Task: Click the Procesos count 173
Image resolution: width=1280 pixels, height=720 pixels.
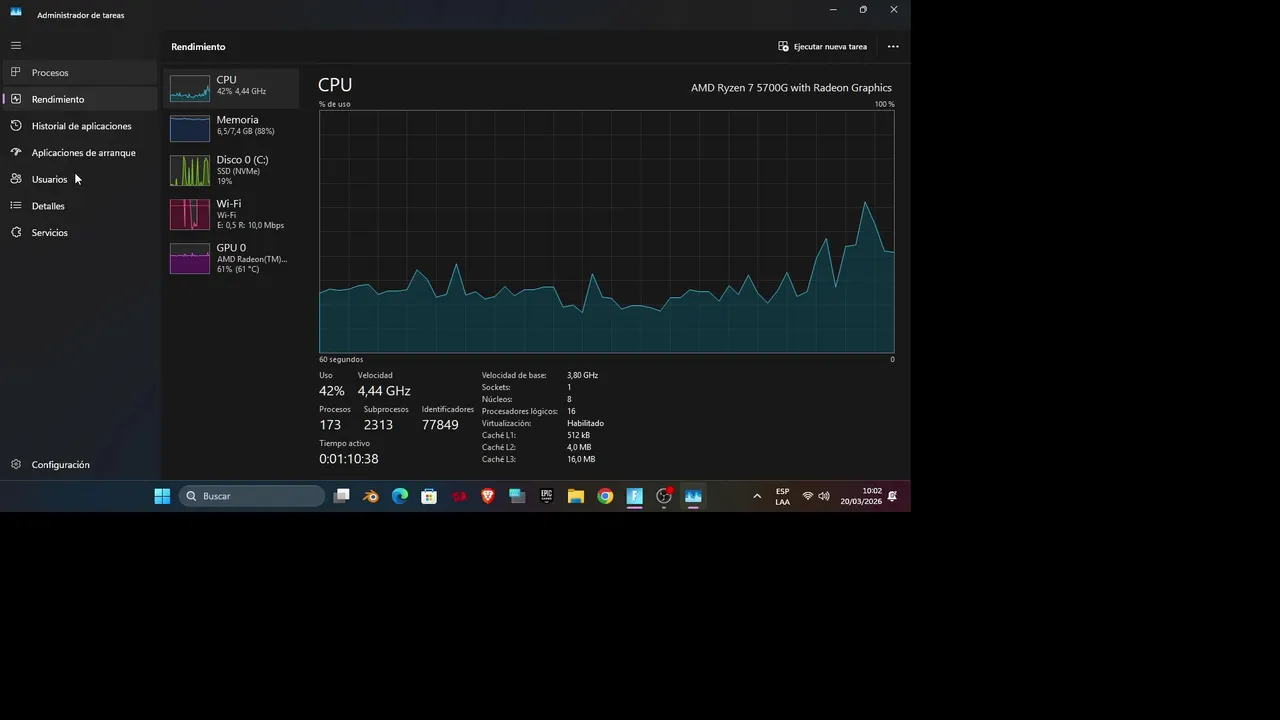Action: pos(330,425)
